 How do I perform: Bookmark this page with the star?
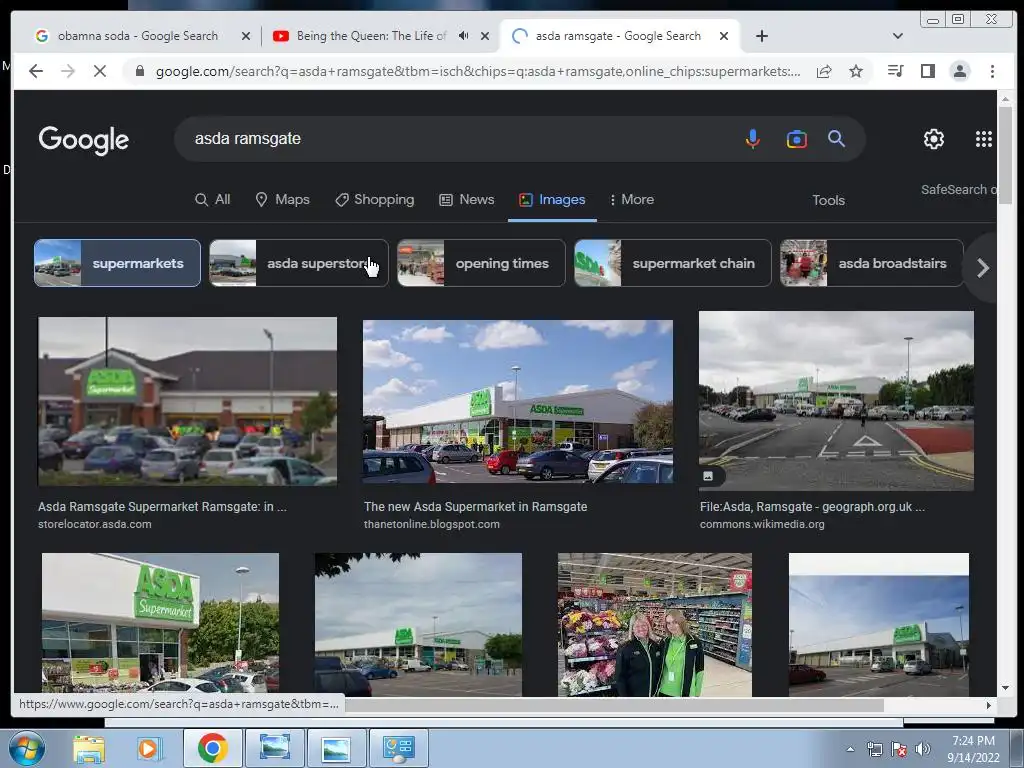pos(856,71)
